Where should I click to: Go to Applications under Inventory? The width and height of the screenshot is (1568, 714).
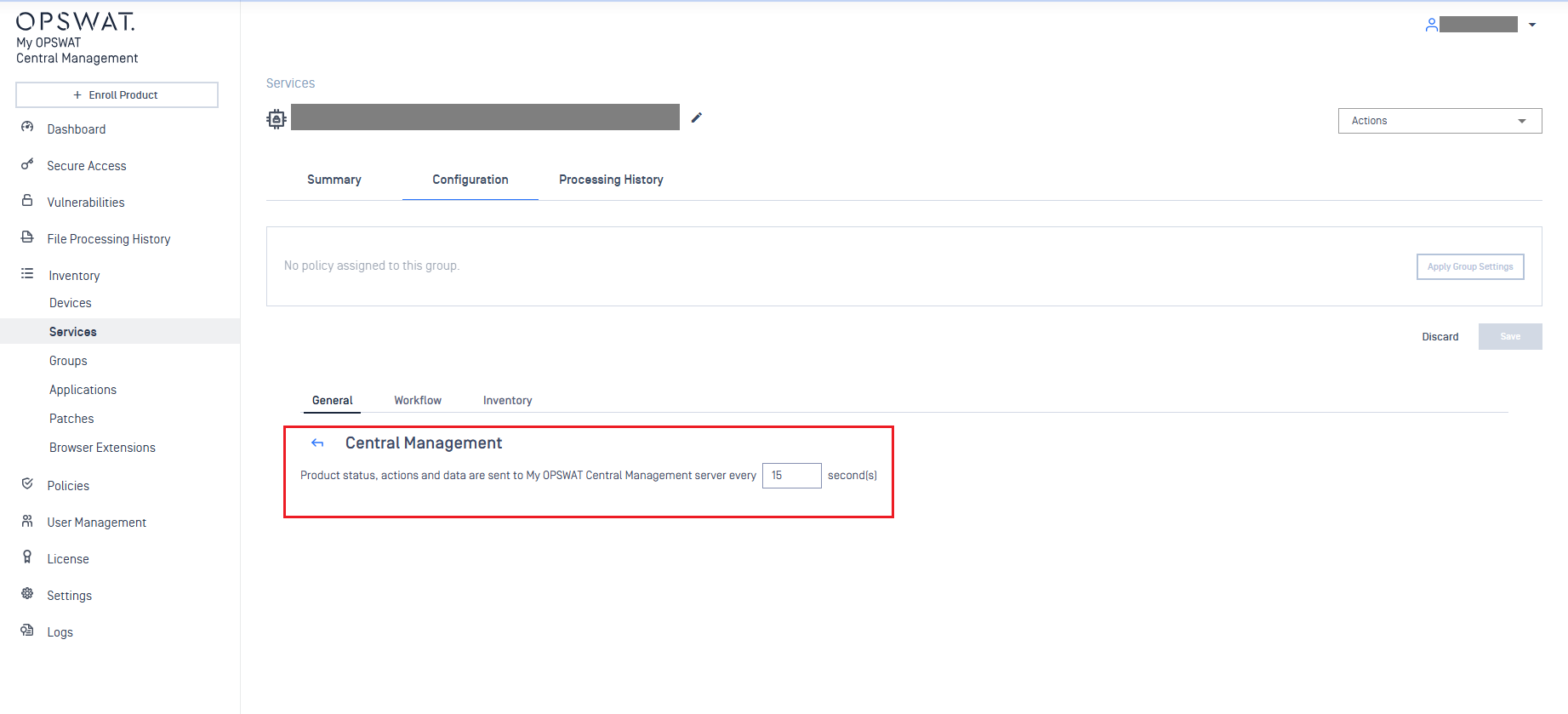click(x=83, y=390)
